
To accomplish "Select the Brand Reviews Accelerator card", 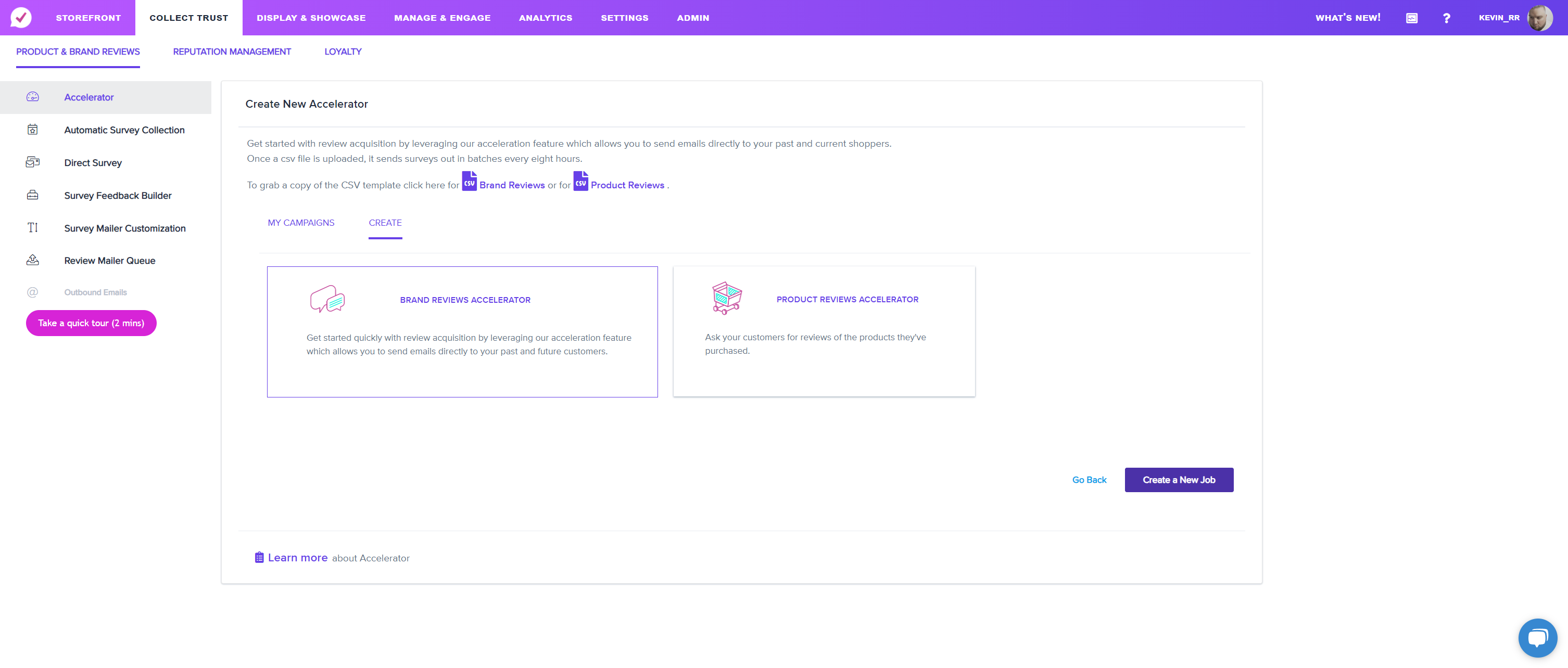I will point(462,331).
